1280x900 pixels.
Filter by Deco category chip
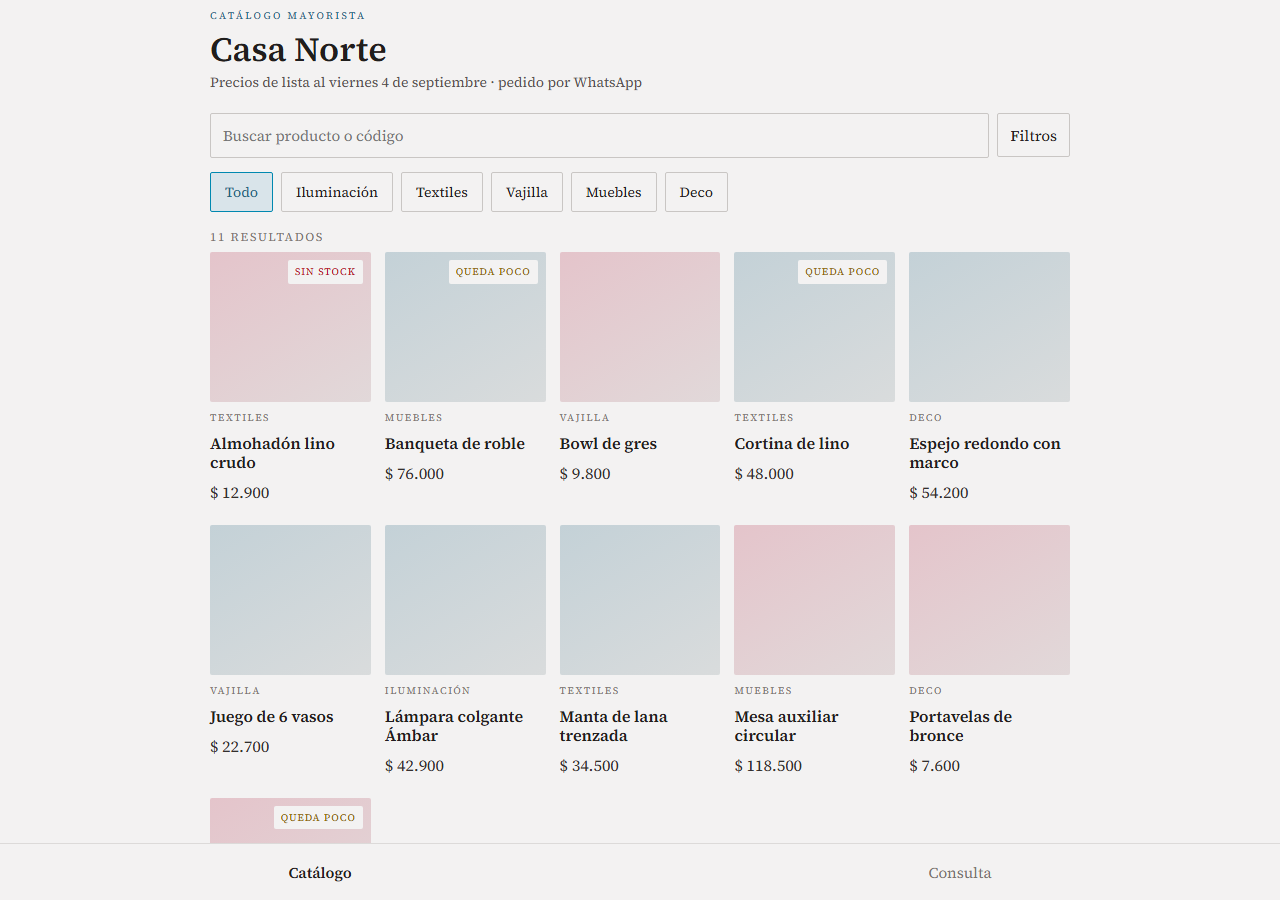point(696,192)
